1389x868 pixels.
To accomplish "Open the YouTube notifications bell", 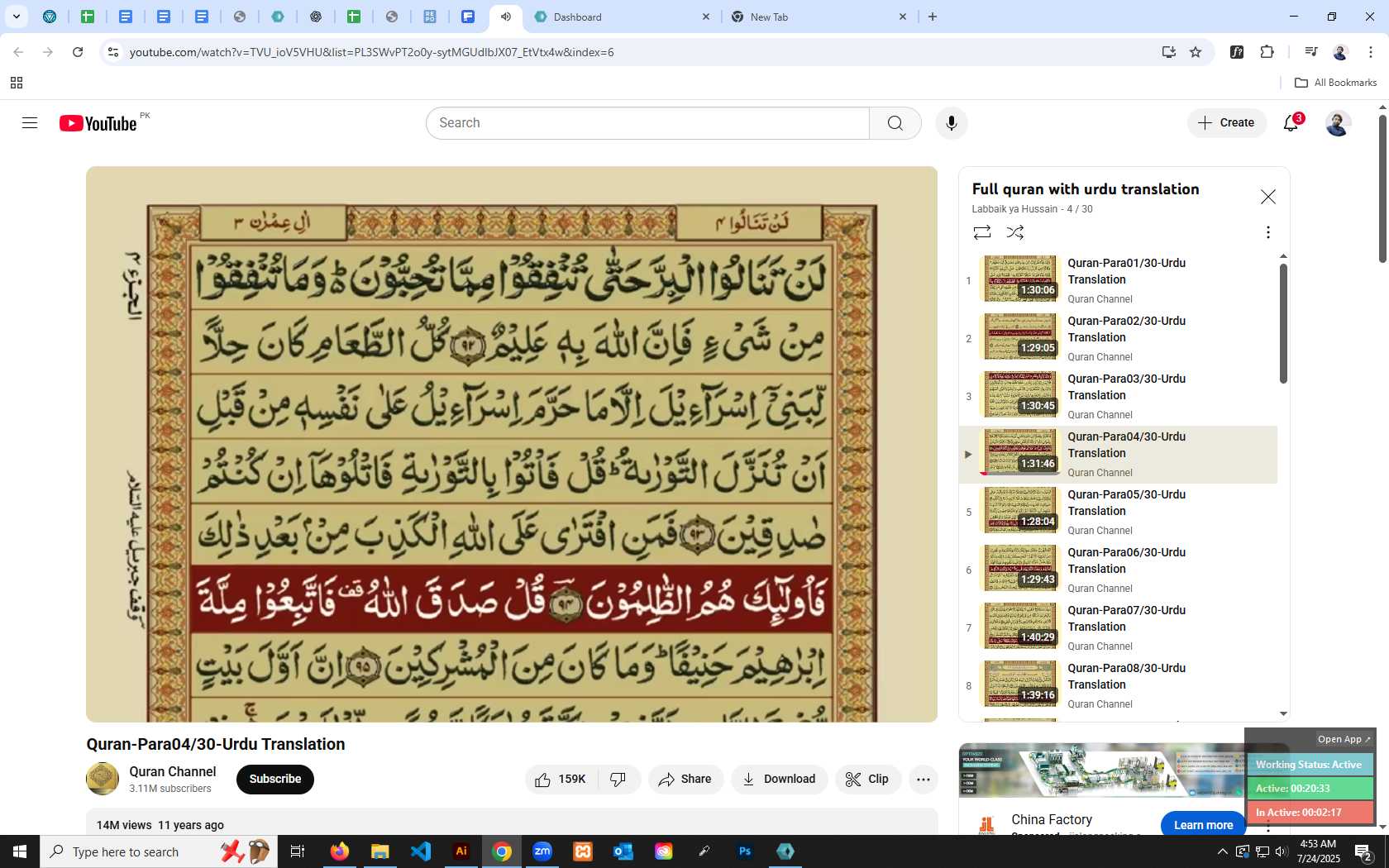I will [x=1291, y=123].
